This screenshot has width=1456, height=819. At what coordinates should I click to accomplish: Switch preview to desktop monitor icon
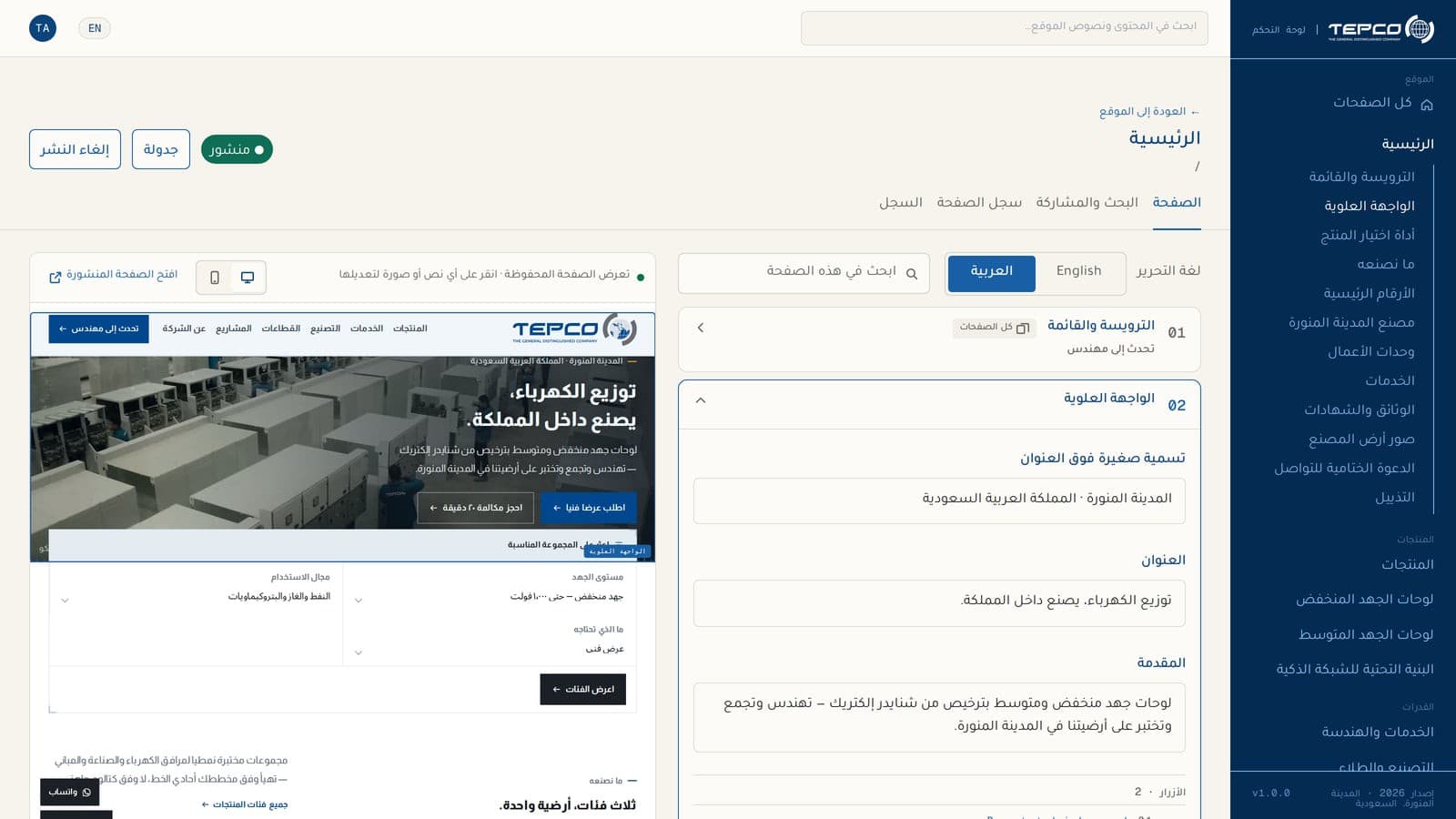[248, 278]
